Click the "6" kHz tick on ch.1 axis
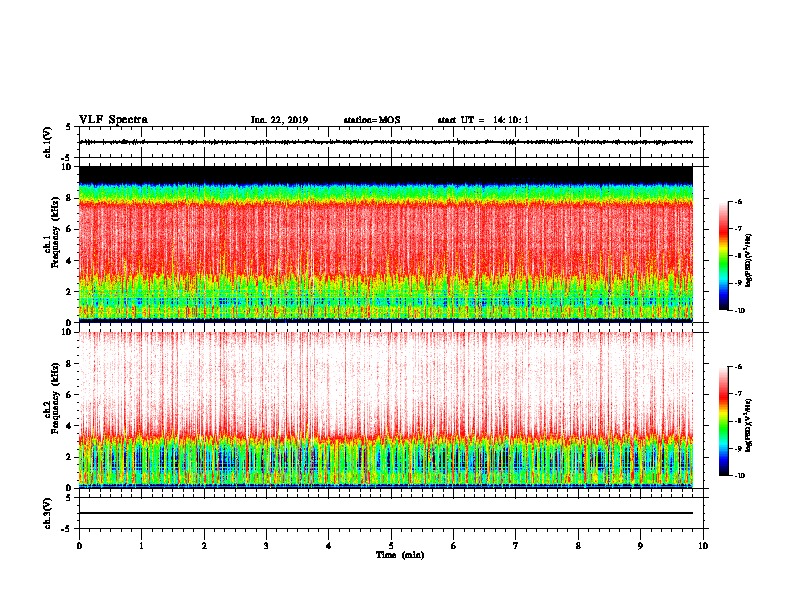Screen dimensions: 792x612 click(70, 229)
